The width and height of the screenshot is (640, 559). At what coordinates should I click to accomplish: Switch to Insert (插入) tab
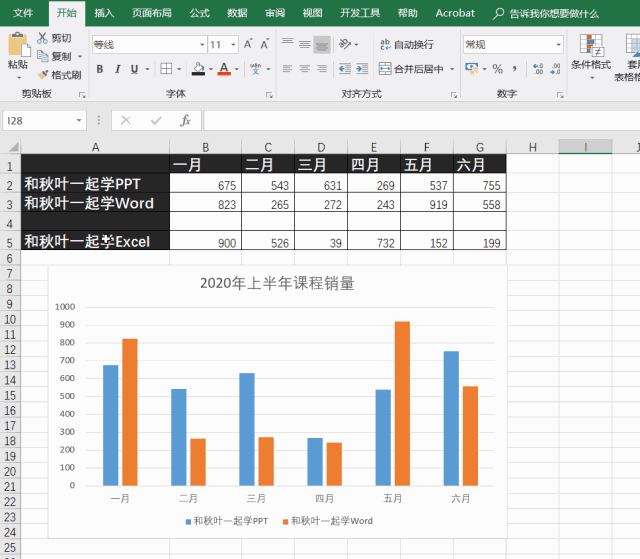[104, 13]
